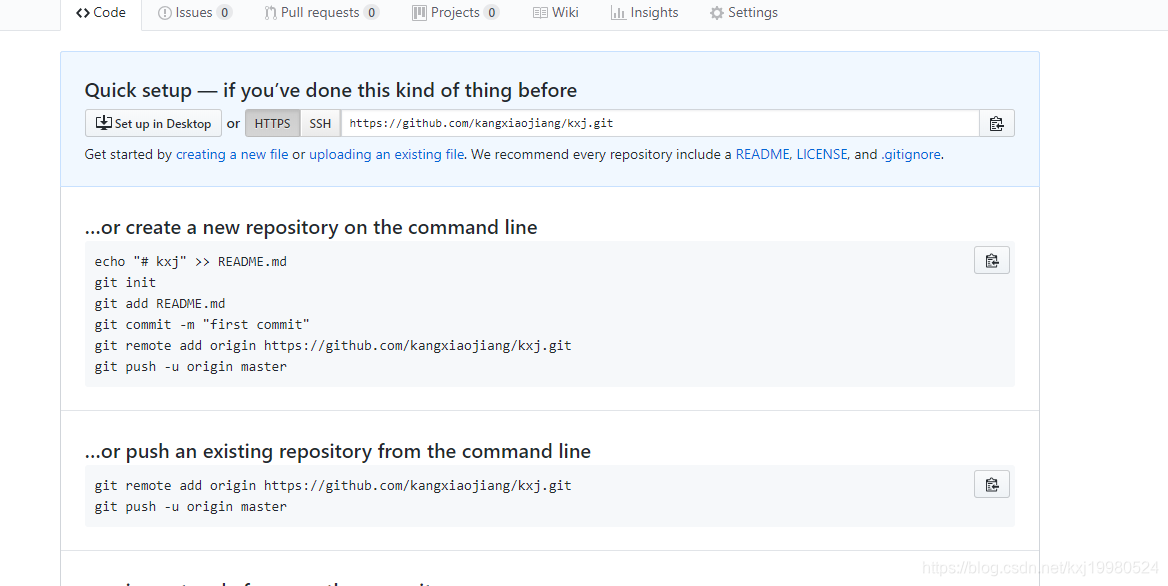The height and width of the screenshot is (586, 1168).
Task: Select the HTTPS protocol option
Action: point(273,124)
